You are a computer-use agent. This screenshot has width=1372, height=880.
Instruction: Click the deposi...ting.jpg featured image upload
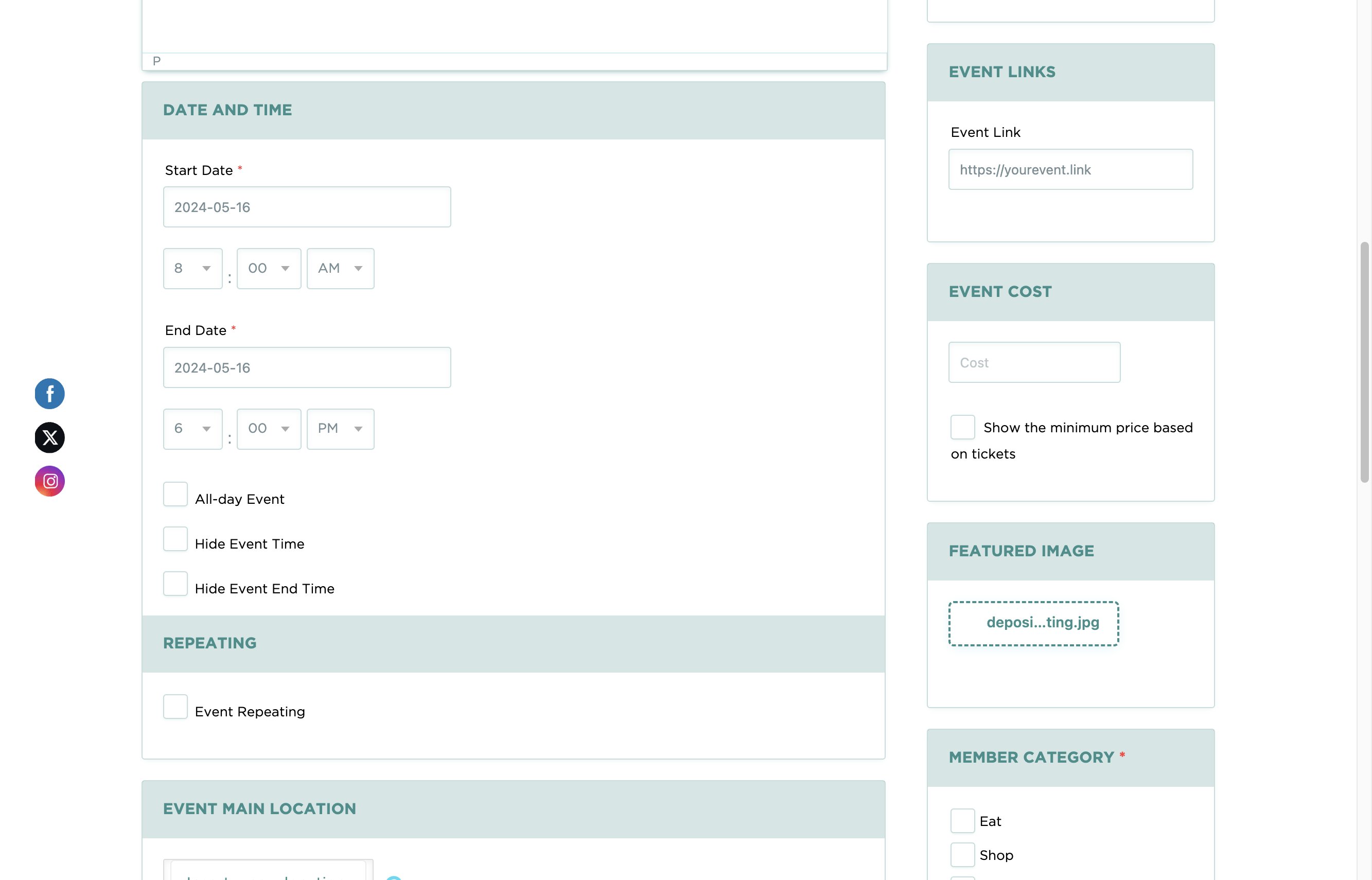1034,623
